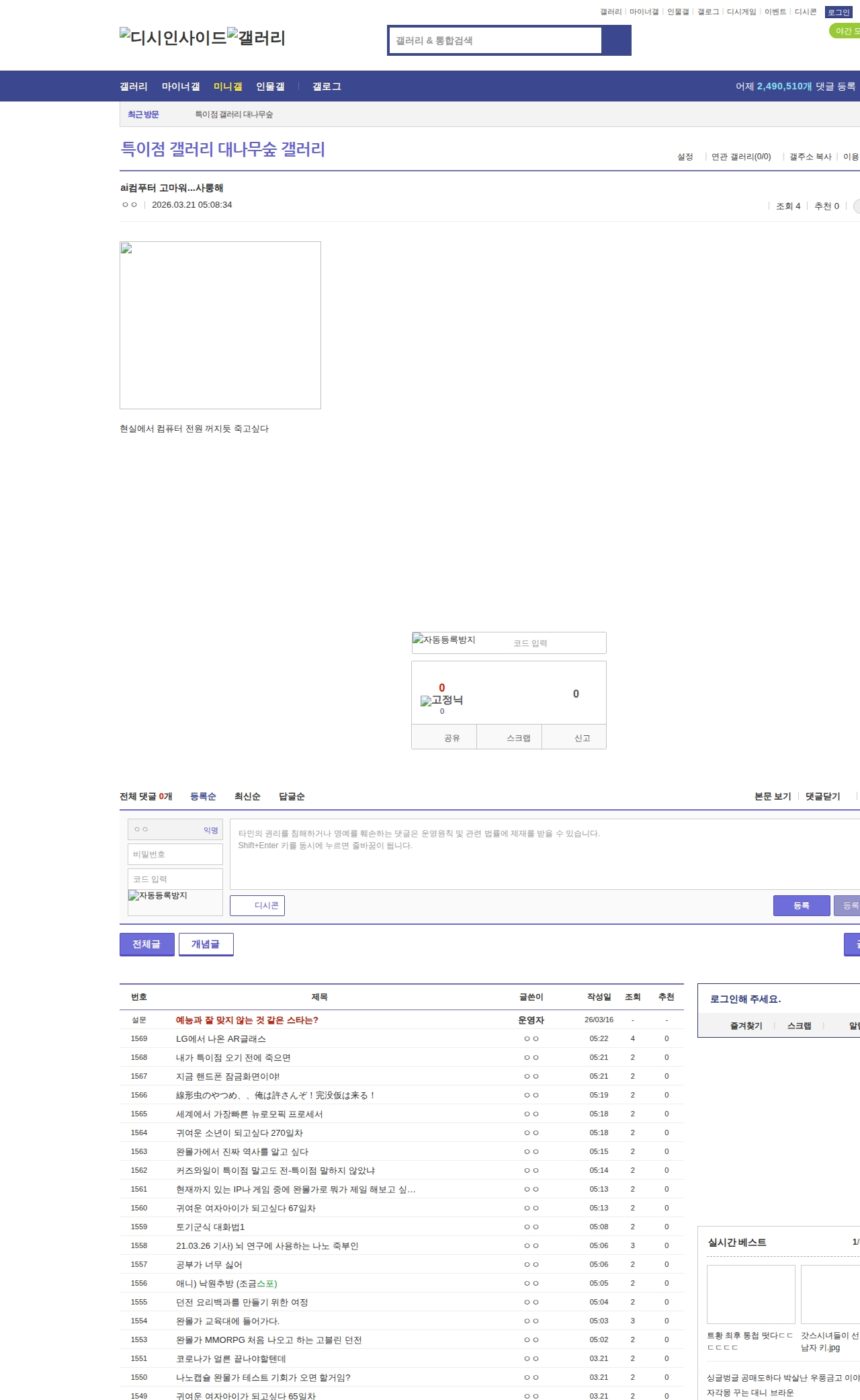Sort comments by 등록순
860x1400 pixels.
coord(203,796)
